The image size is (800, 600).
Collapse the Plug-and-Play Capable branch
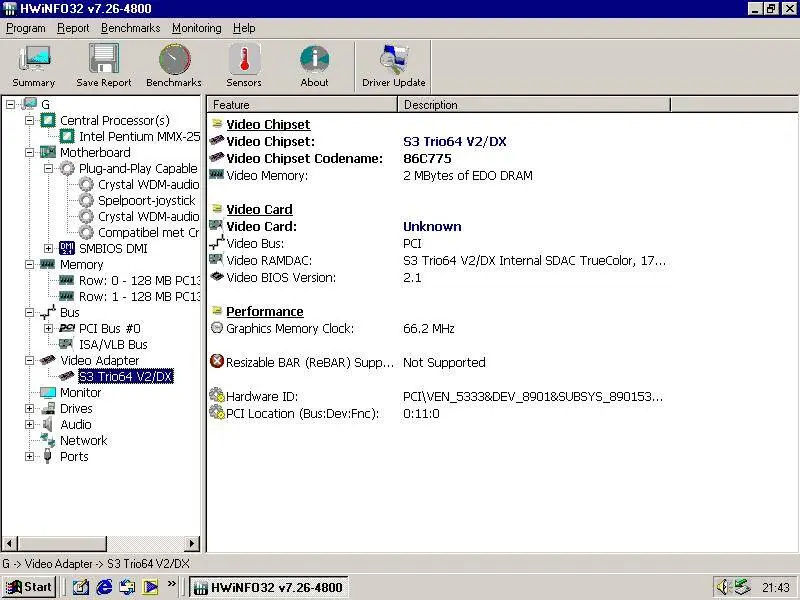pyautogui.click(x=48, y=168)
